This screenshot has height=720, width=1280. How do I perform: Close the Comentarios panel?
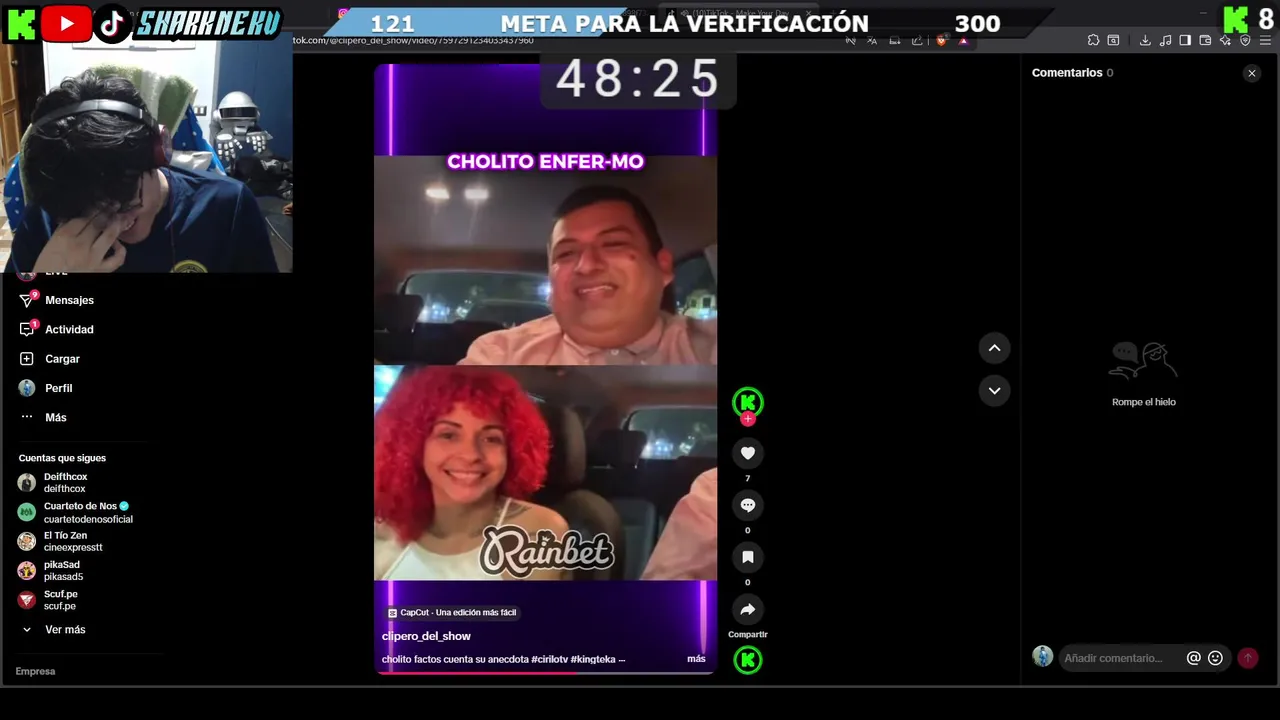[x=1251, y=73]
